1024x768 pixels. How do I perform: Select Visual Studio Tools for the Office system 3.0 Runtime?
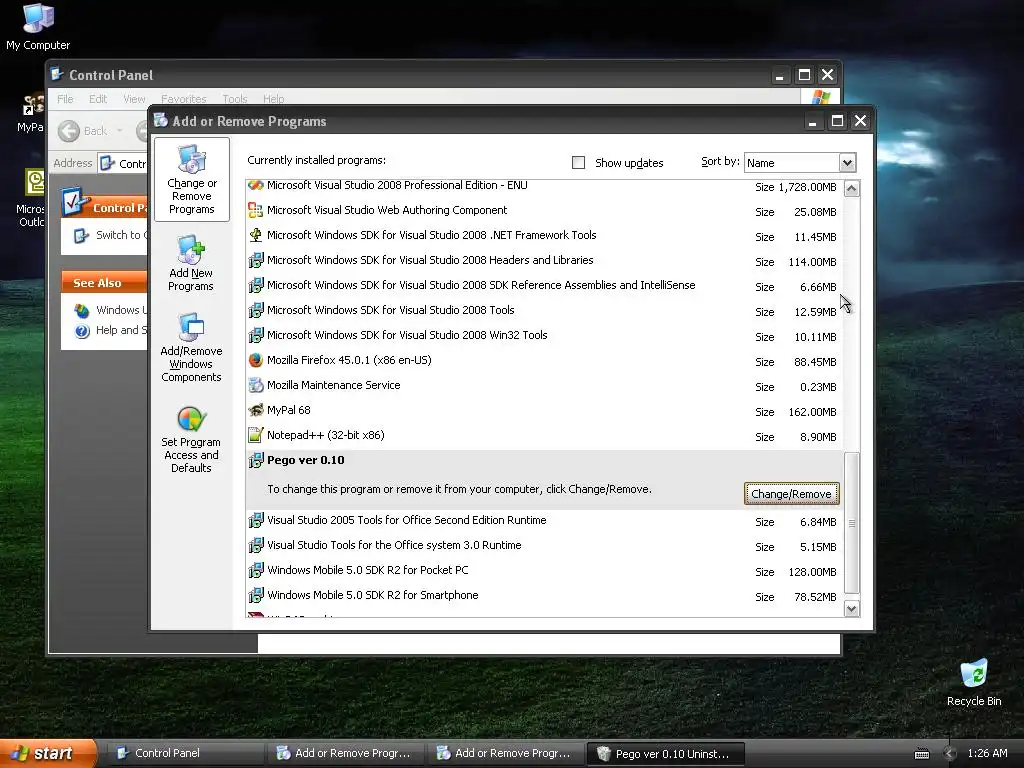coord(545,545)
